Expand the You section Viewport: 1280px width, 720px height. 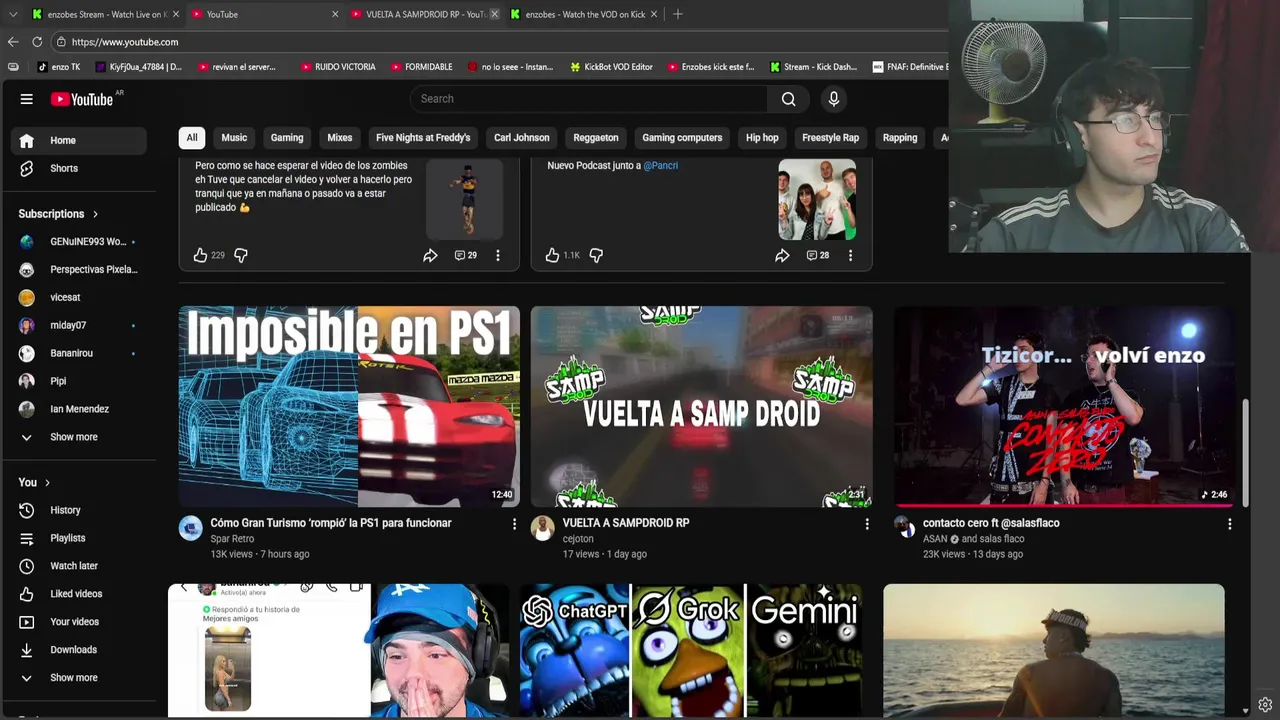(34, 482)
